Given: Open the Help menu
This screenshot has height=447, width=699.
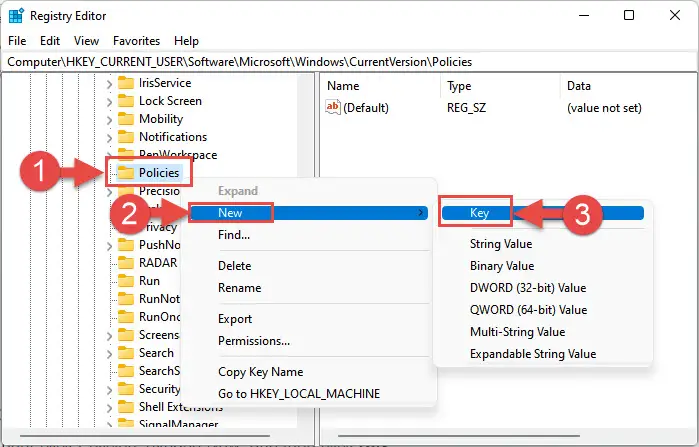Looking at the screenshot, I should pyautogui.click(x=186, y=41).
